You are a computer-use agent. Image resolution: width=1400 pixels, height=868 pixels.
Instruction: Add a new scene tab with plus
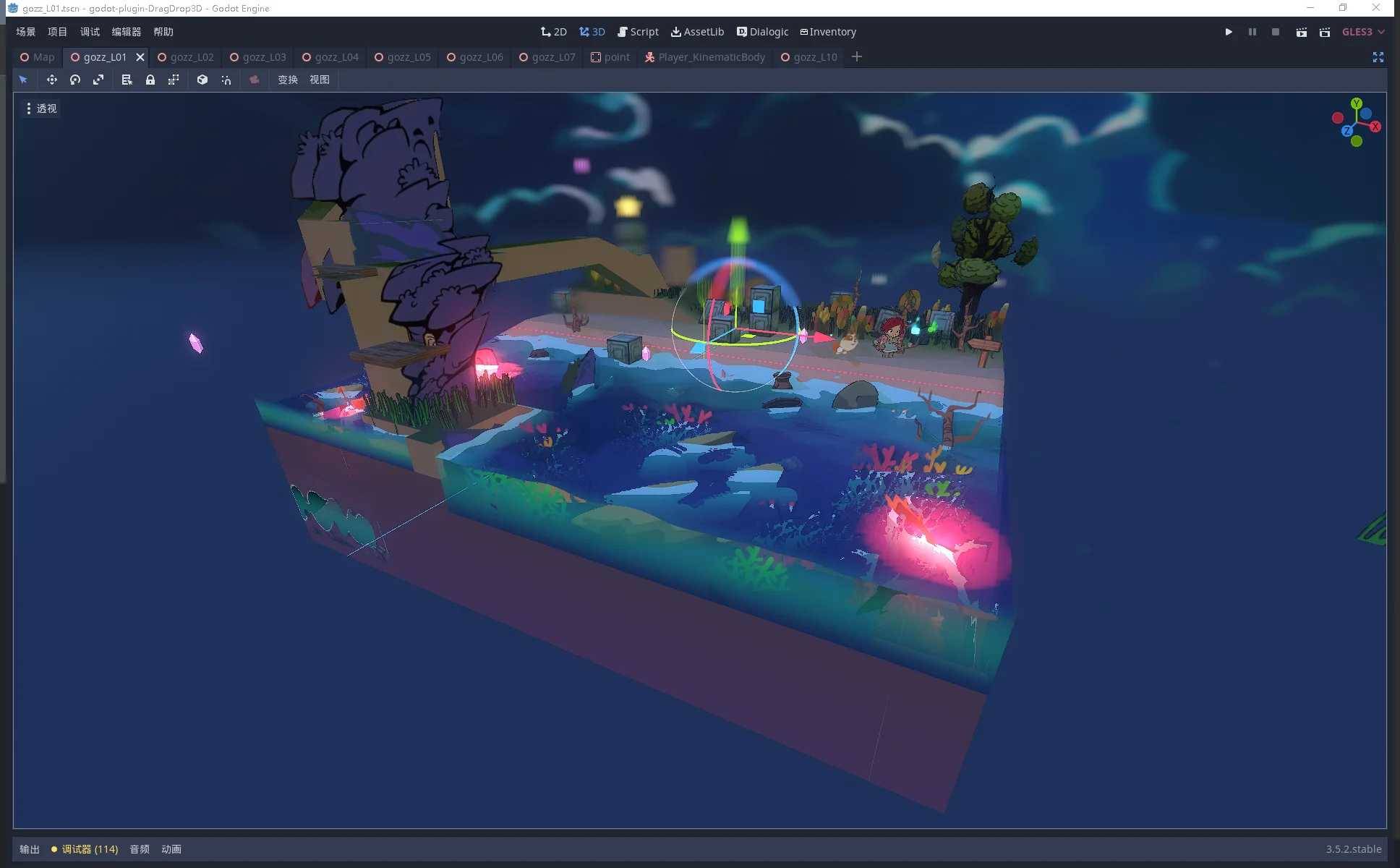(856, 56)
